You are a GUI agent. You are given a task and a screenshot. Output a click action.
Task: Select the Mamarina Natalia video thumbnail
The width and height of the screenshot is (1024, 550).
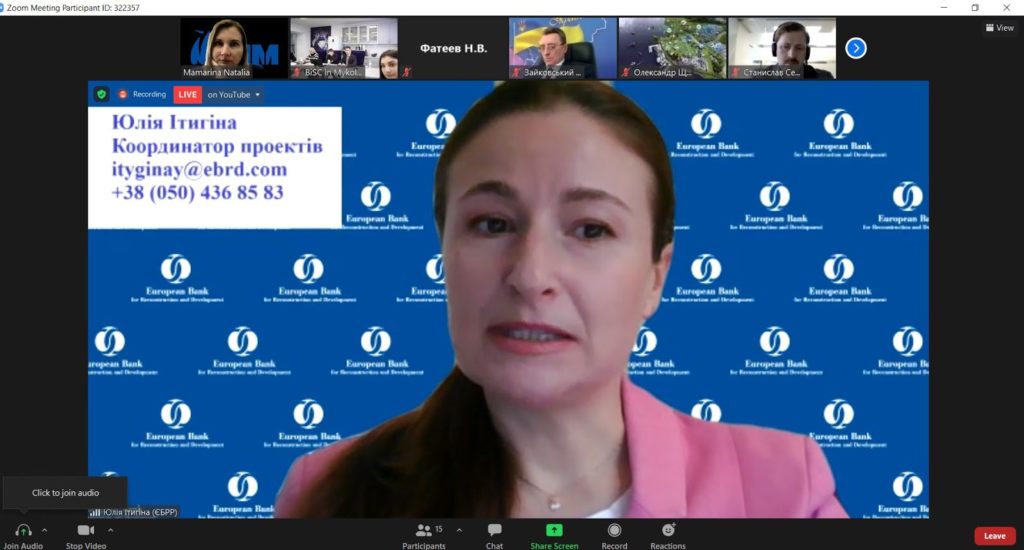(234, 48)
